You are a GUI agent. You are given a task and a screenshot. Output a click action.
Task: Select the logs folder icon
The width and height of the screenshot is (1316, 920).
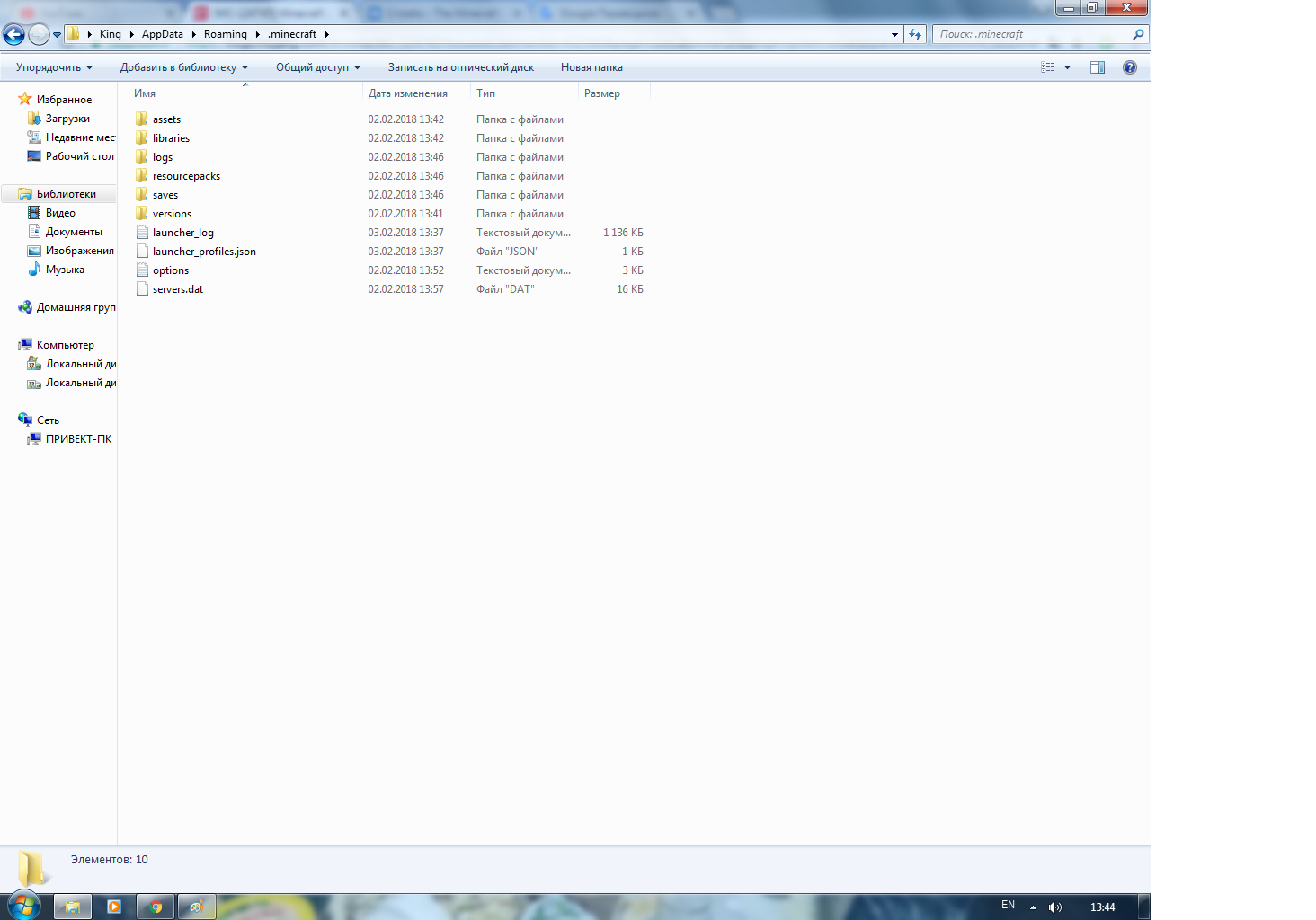(142, 156)
